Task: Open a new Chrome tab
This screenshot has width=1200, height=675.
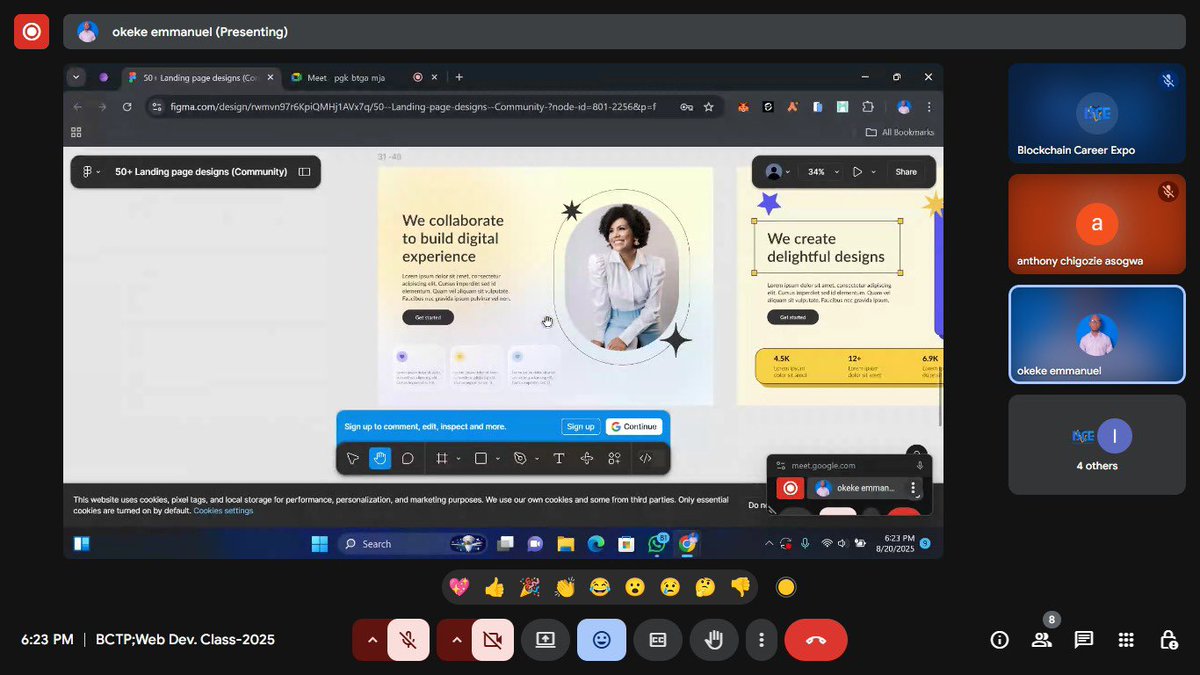Action: pos(459,77)
